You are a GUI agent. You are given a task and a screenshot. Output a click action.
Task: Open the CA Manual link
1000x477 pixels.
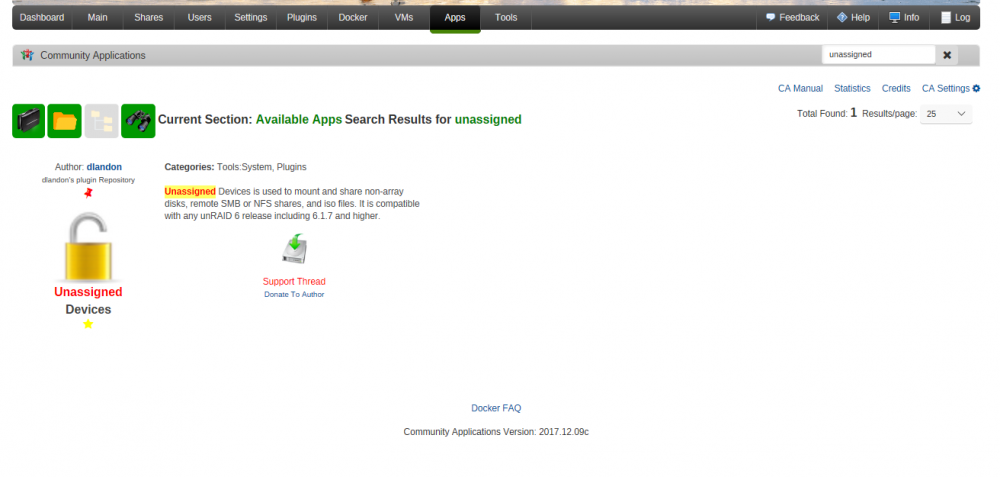click(x=800, y=89)
